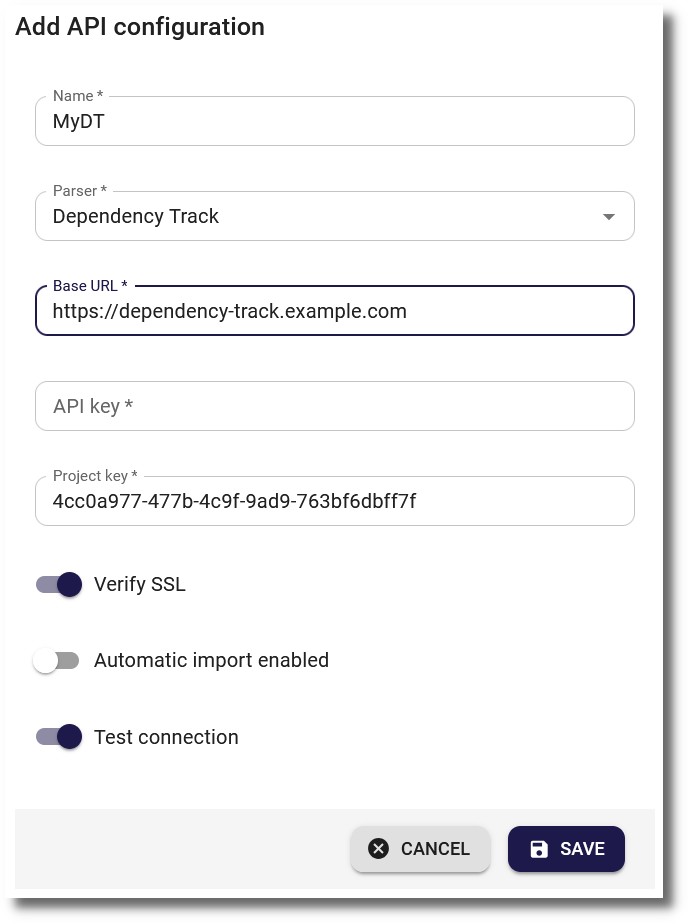Click the Automatic import enabled label

pos(209,660)
